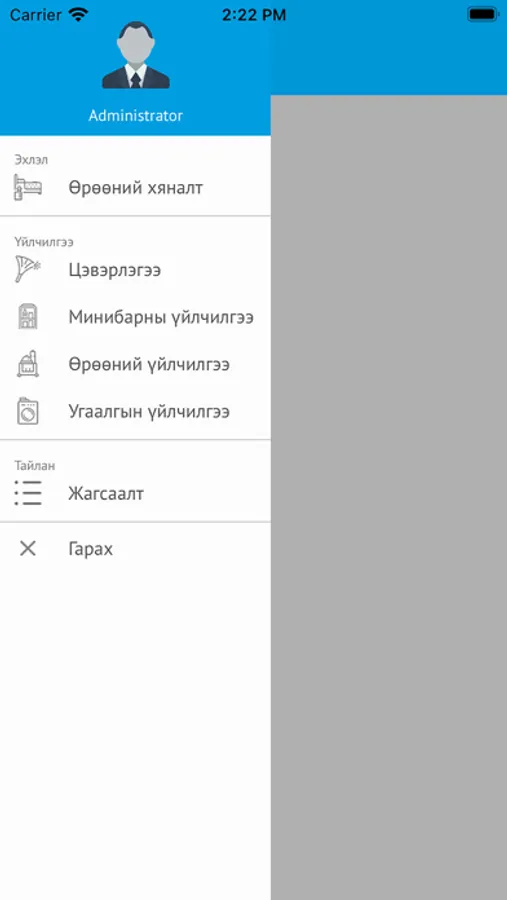Open the Жагсаалт report list
This screenshot has height=900, width=507.
[x=135, y=494]
